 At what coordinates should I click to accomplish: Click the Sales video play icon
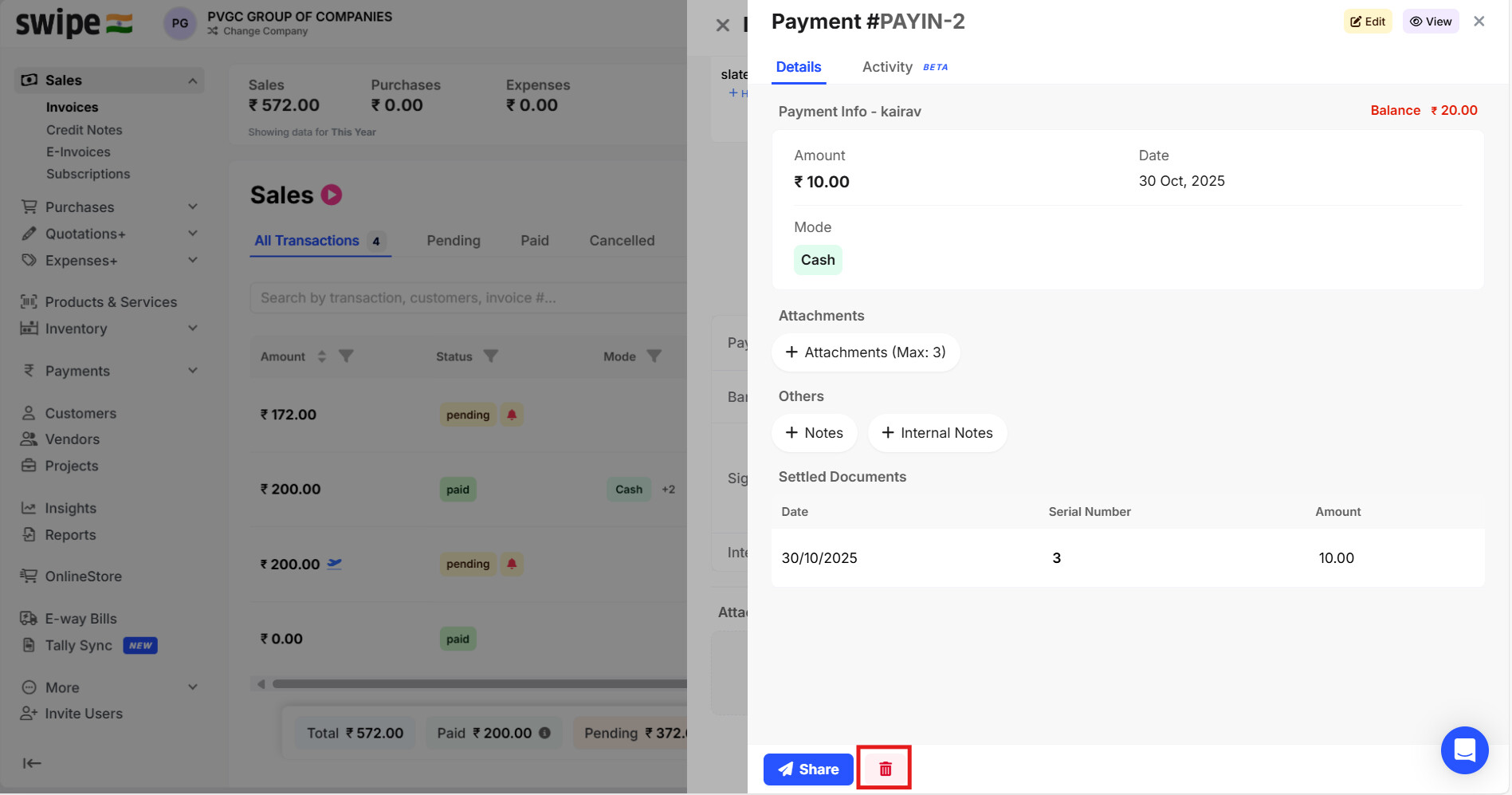coord(332,195)
